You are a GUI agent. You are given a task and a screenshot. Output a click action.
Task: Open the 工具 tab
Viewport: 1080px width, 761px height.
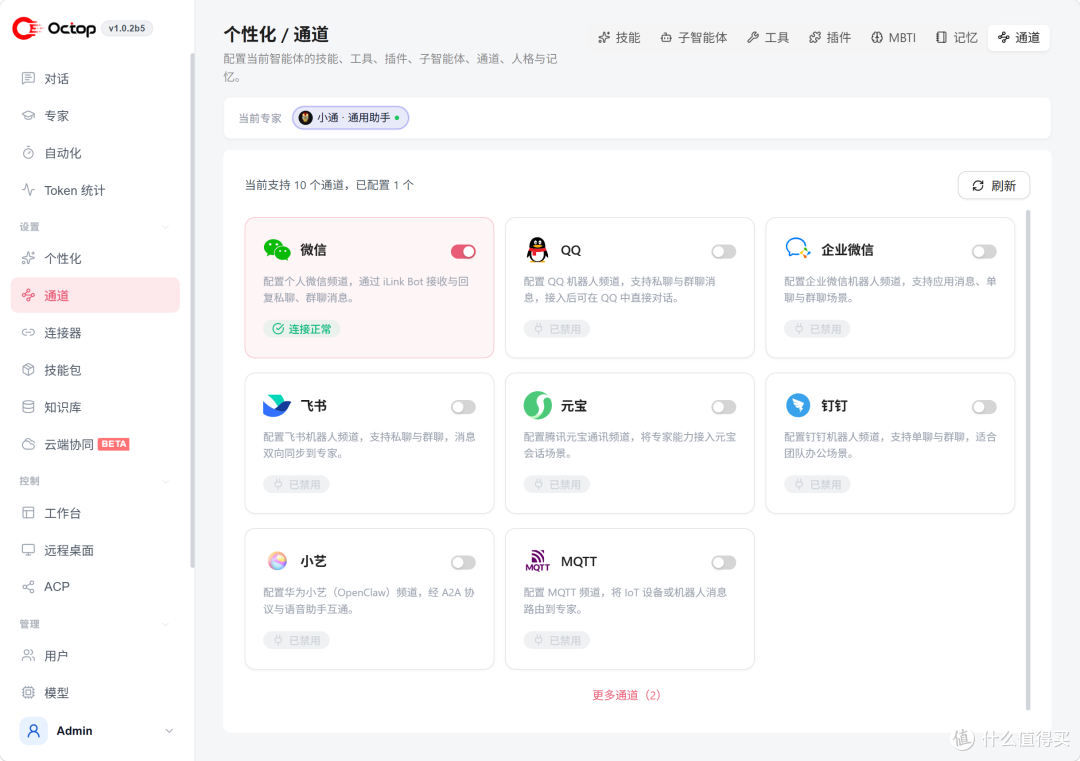(768, 38)
